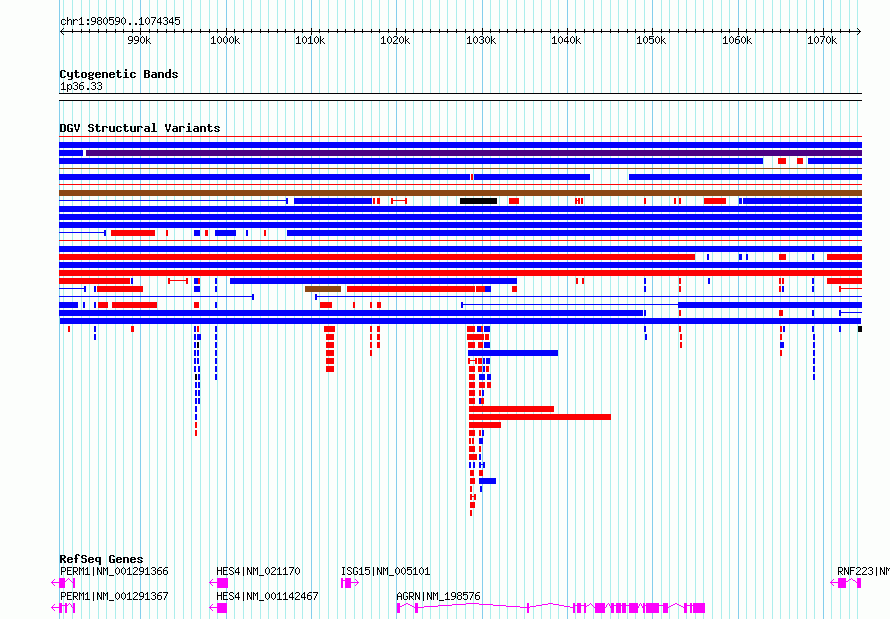This screenshot has width=890, height=619.
Task: Select the gene glyph under HES4|NM_001142467
Action: [218, 608]
